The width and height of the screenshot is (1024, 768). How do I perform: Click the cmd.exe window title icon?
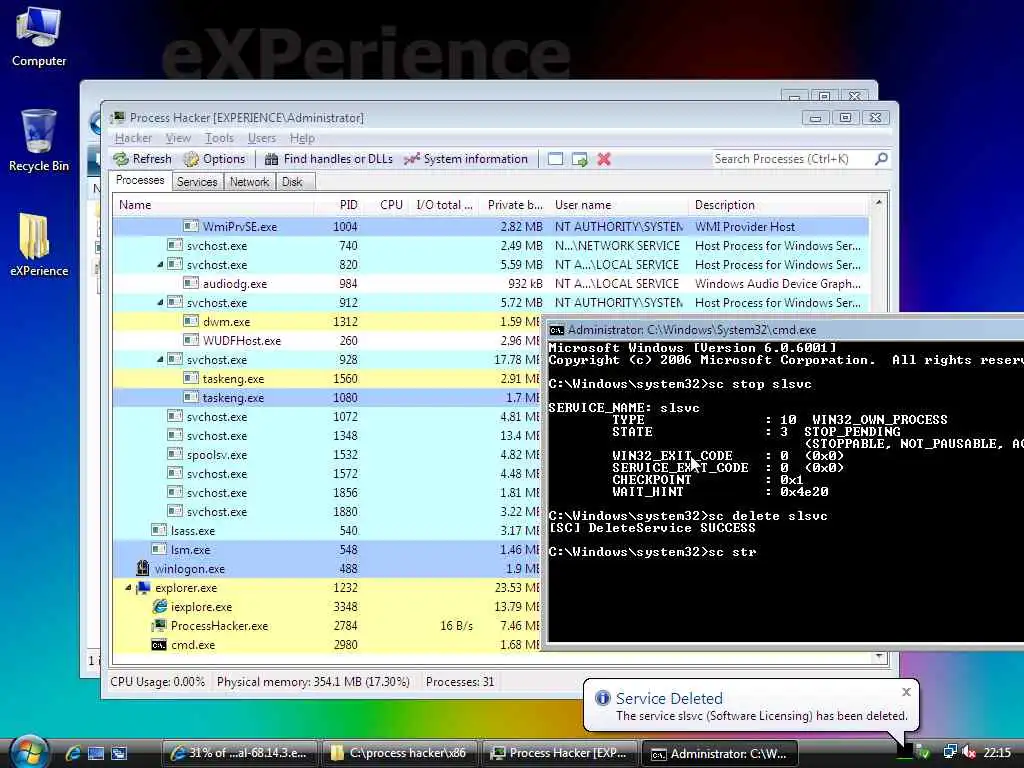pyautogui.click(x=556, y=330)
